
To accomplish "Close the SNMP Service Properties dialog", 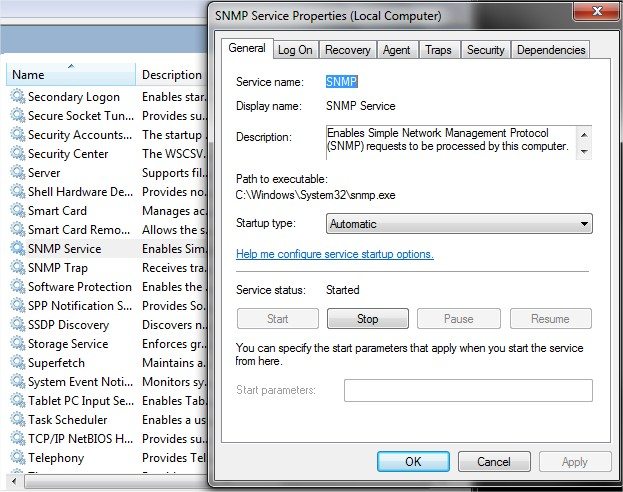I will click(595, 13).
